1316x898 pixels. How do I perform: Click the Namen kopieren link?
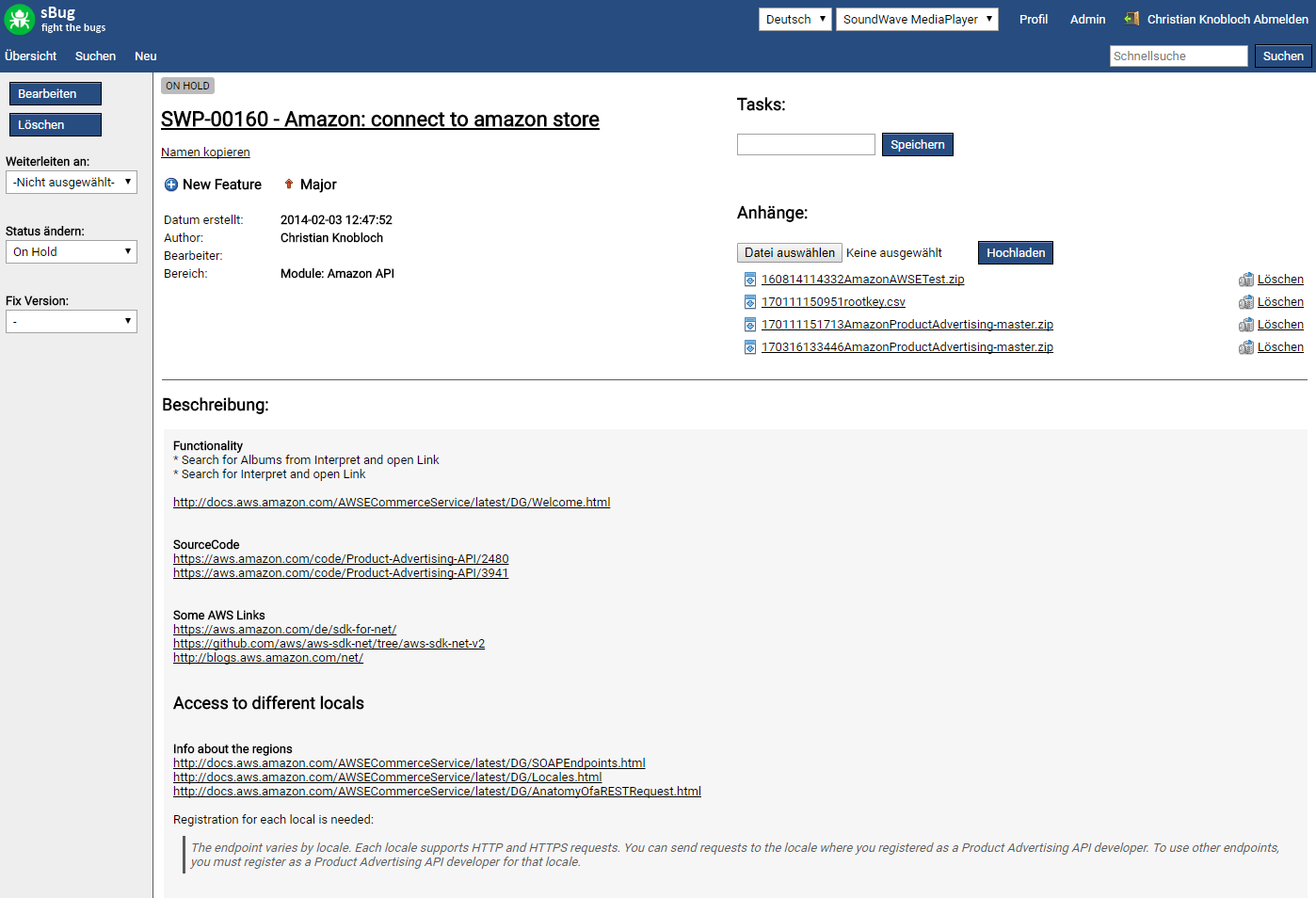pyautogui.click(x=205, y=152)
